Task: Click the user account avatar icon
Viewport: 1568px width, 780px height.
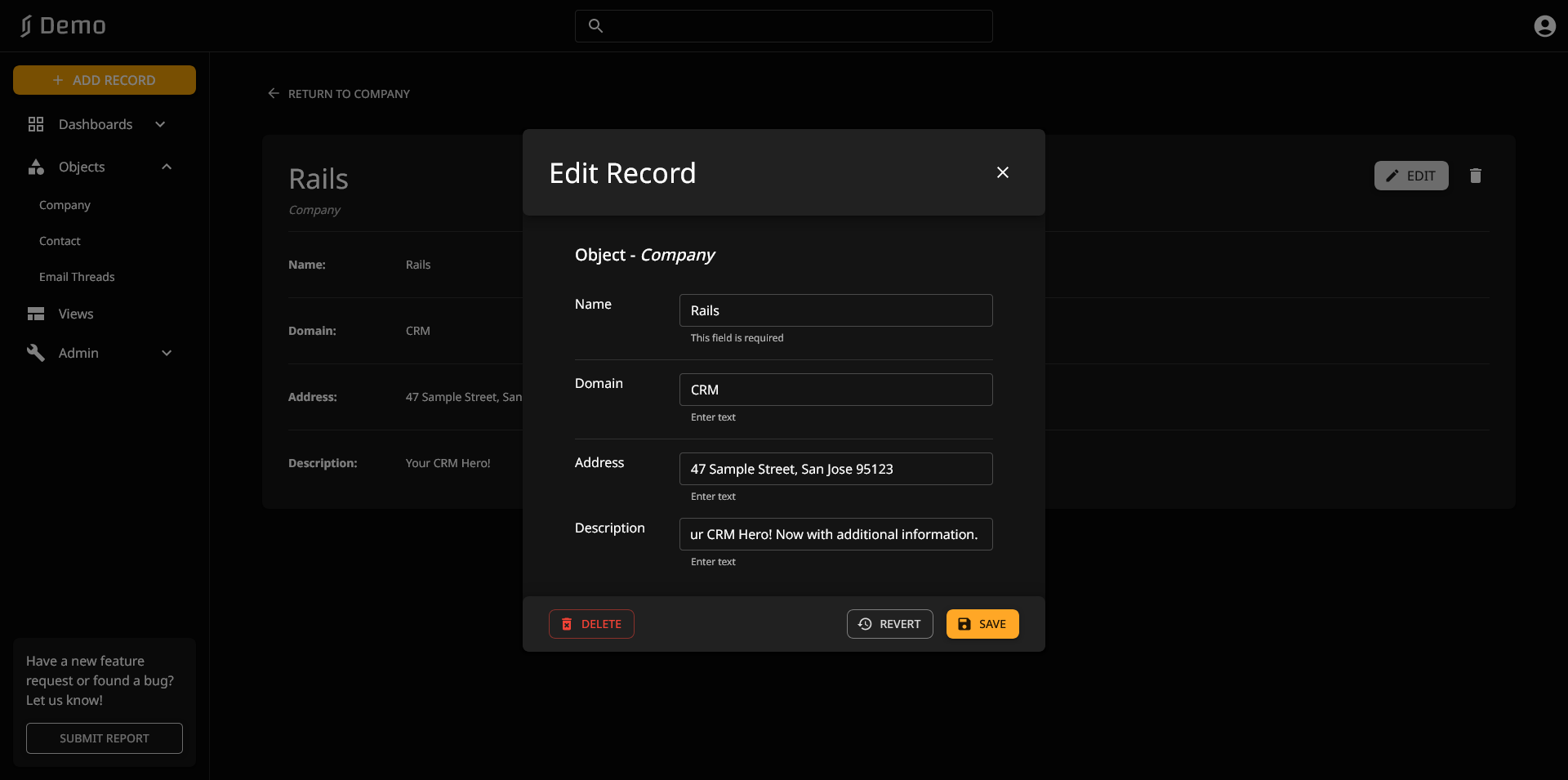Action: coord(1544,26)
